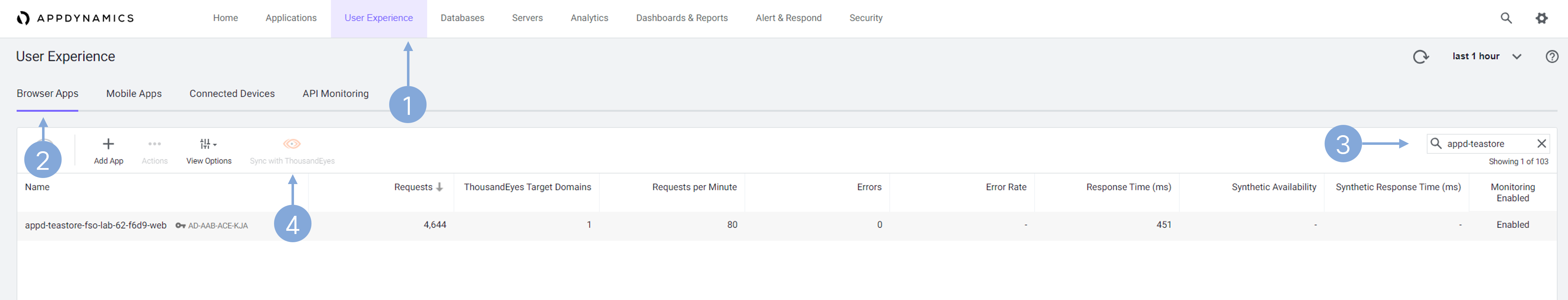Clear the appd-teastore search text
Viewport: 1568px width, 300px height.
(x=1541, y=144)
